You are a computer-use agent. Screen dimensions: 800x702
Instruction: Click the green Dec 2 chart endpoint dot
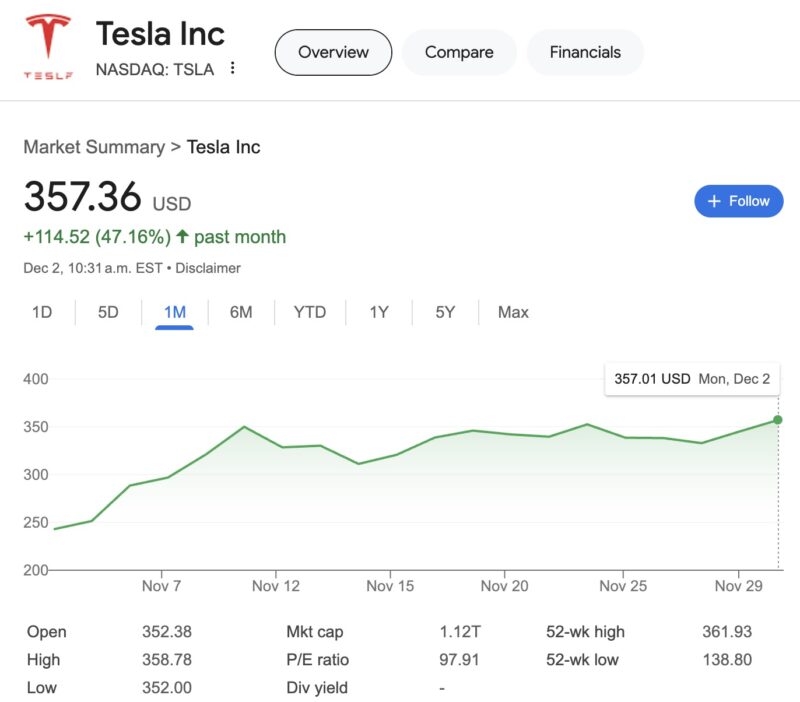tap(778, 420)
